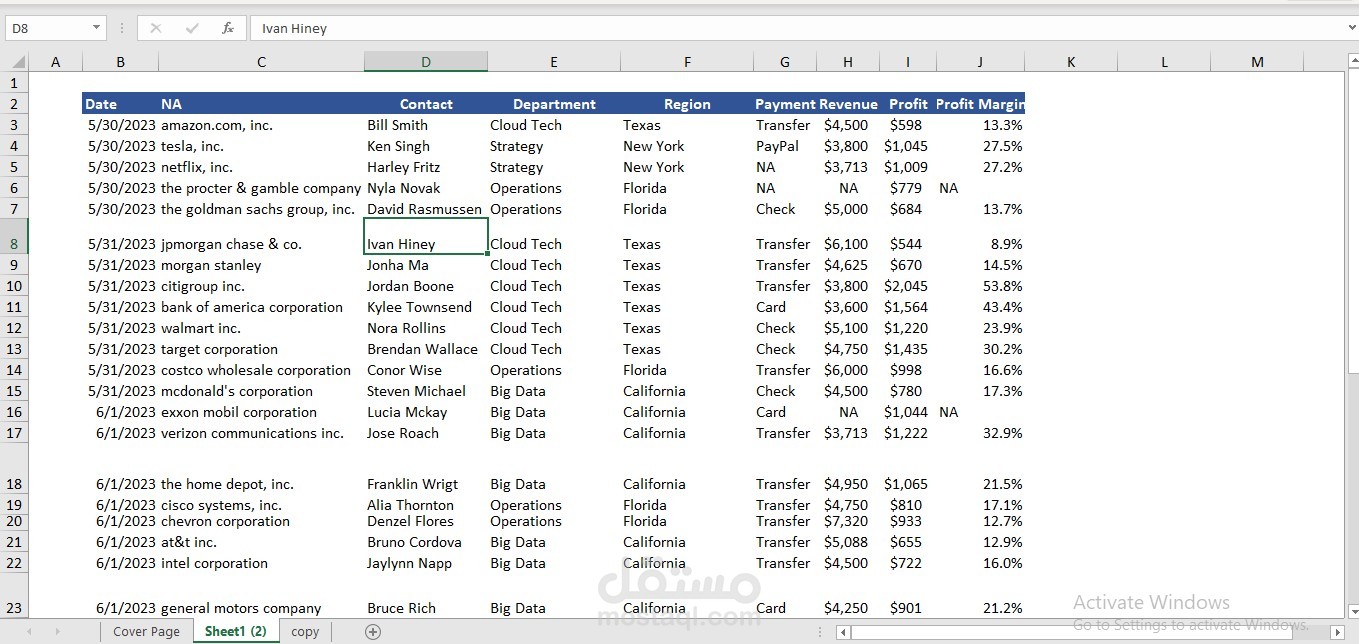Select contact David Rasmussen cell
The height and width of the screenshot is (644, 1359).
tap(426, 209)
